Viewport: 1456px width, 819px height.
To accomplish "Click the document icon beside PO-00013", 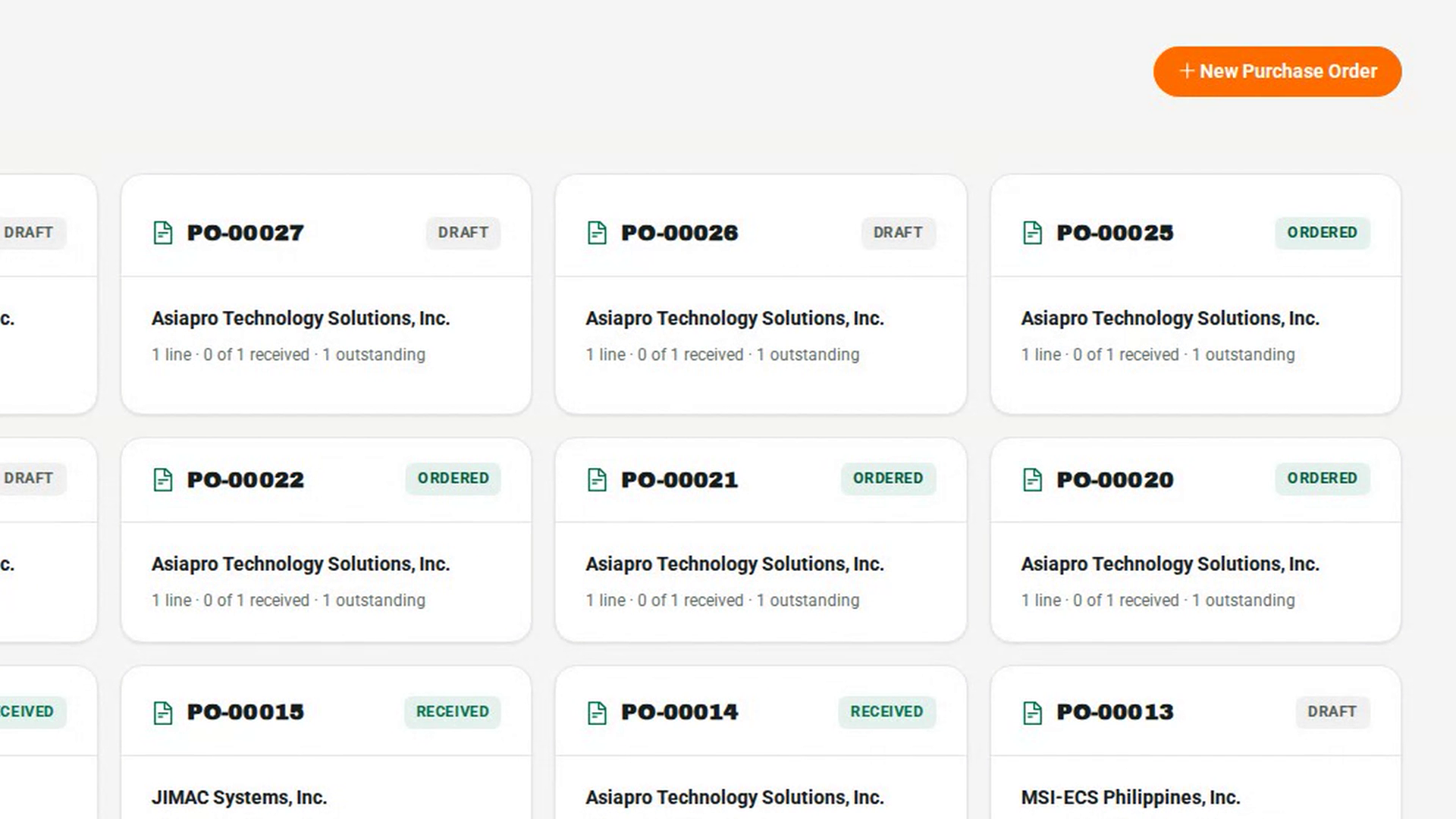I will (x=1032, y=713).
